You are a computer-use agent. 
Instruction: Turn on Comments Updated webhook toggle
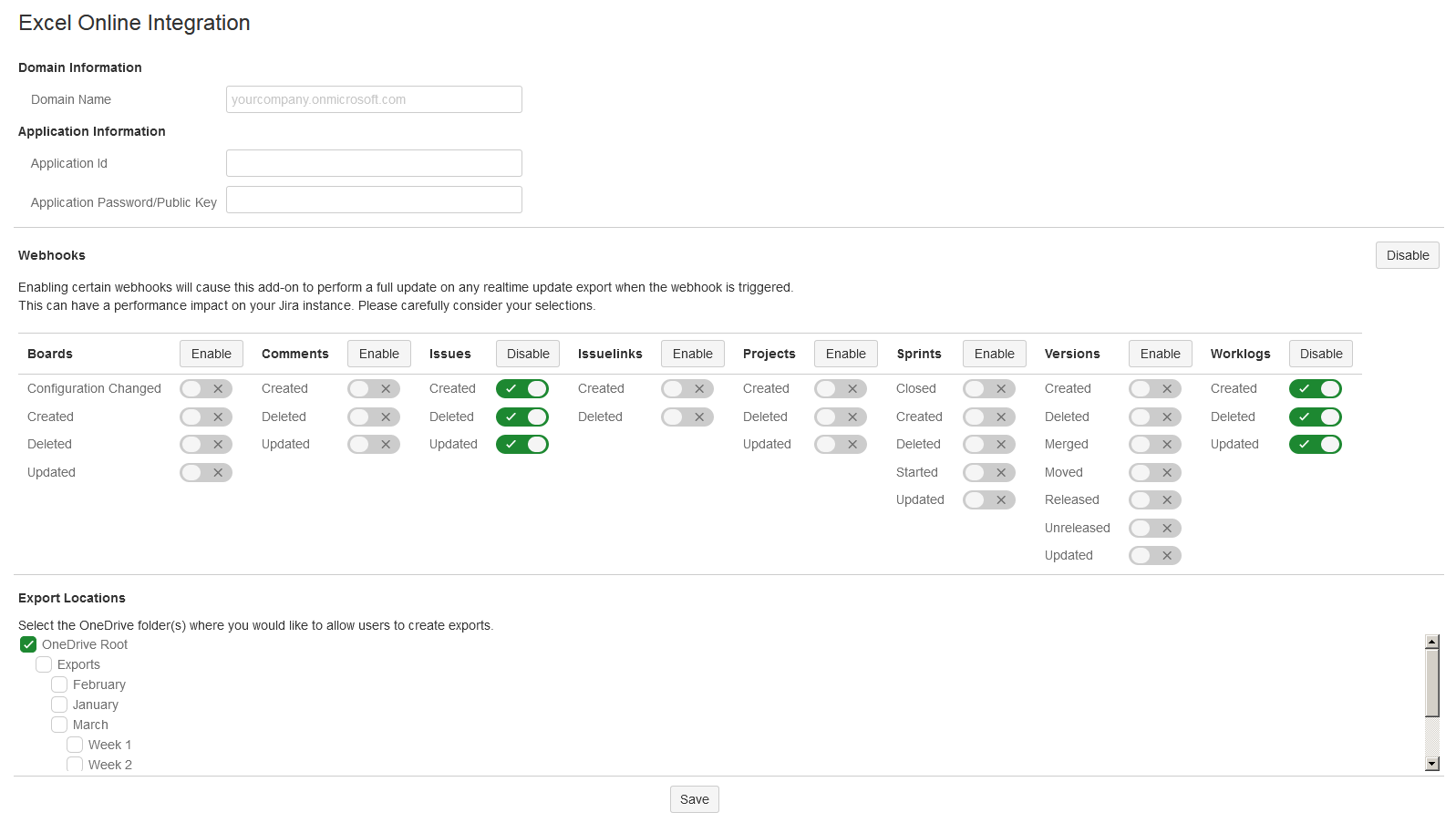pos(373,445)
